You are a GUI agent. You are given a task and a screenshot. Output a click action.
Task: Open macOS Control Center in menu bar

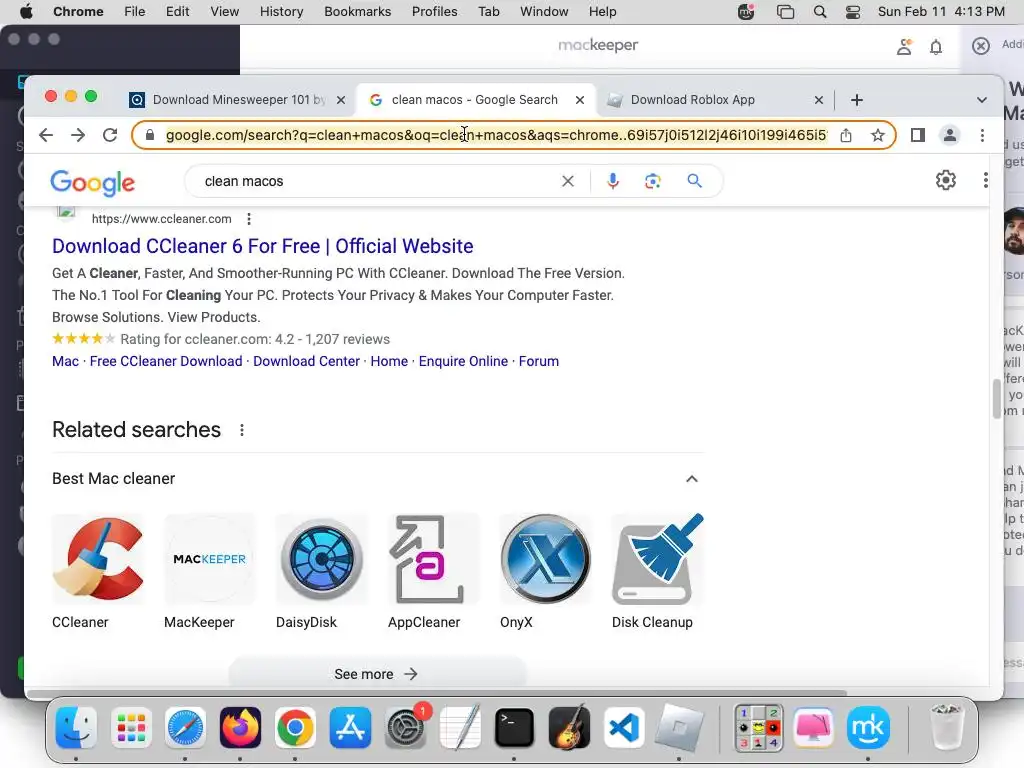pyautogui.click(x=853, y=12)
